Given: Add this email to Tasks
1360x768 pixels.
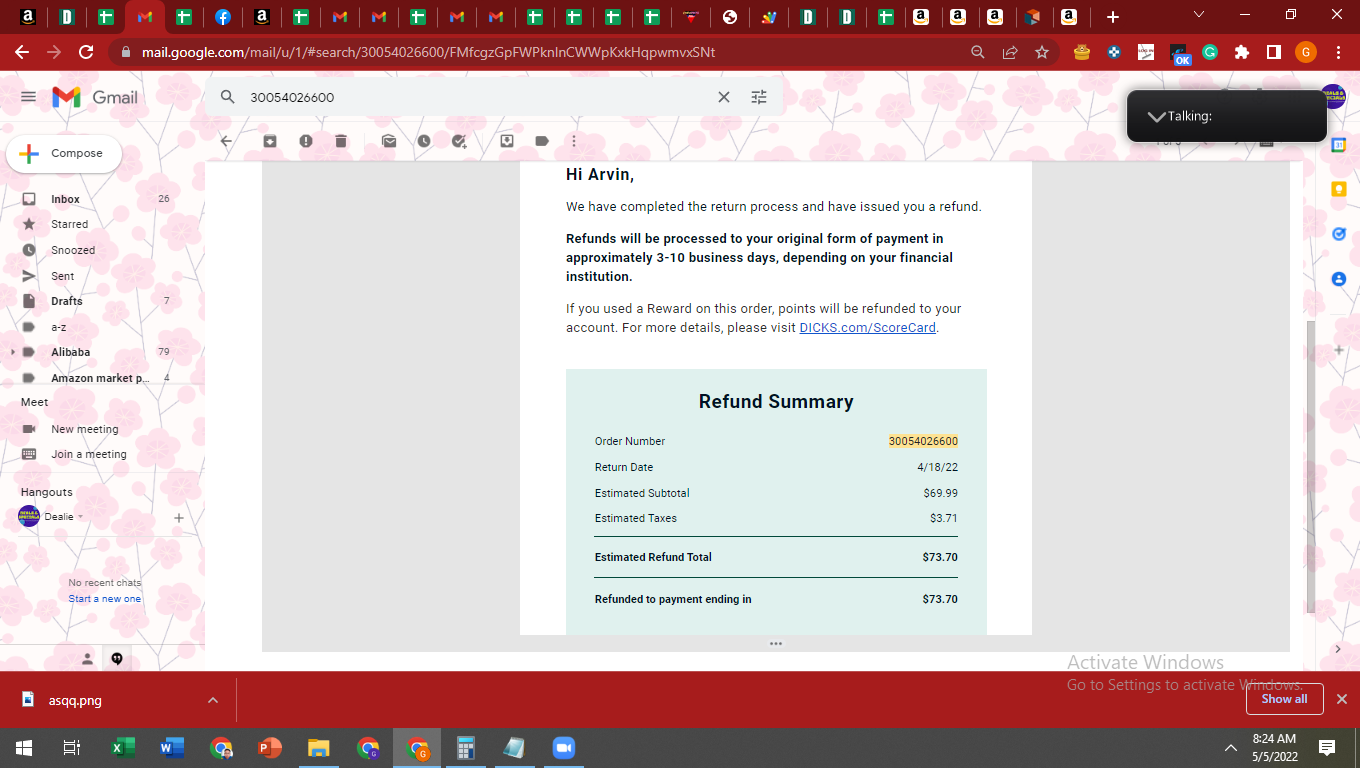Looking at the screenshot, I should [459, 141].
